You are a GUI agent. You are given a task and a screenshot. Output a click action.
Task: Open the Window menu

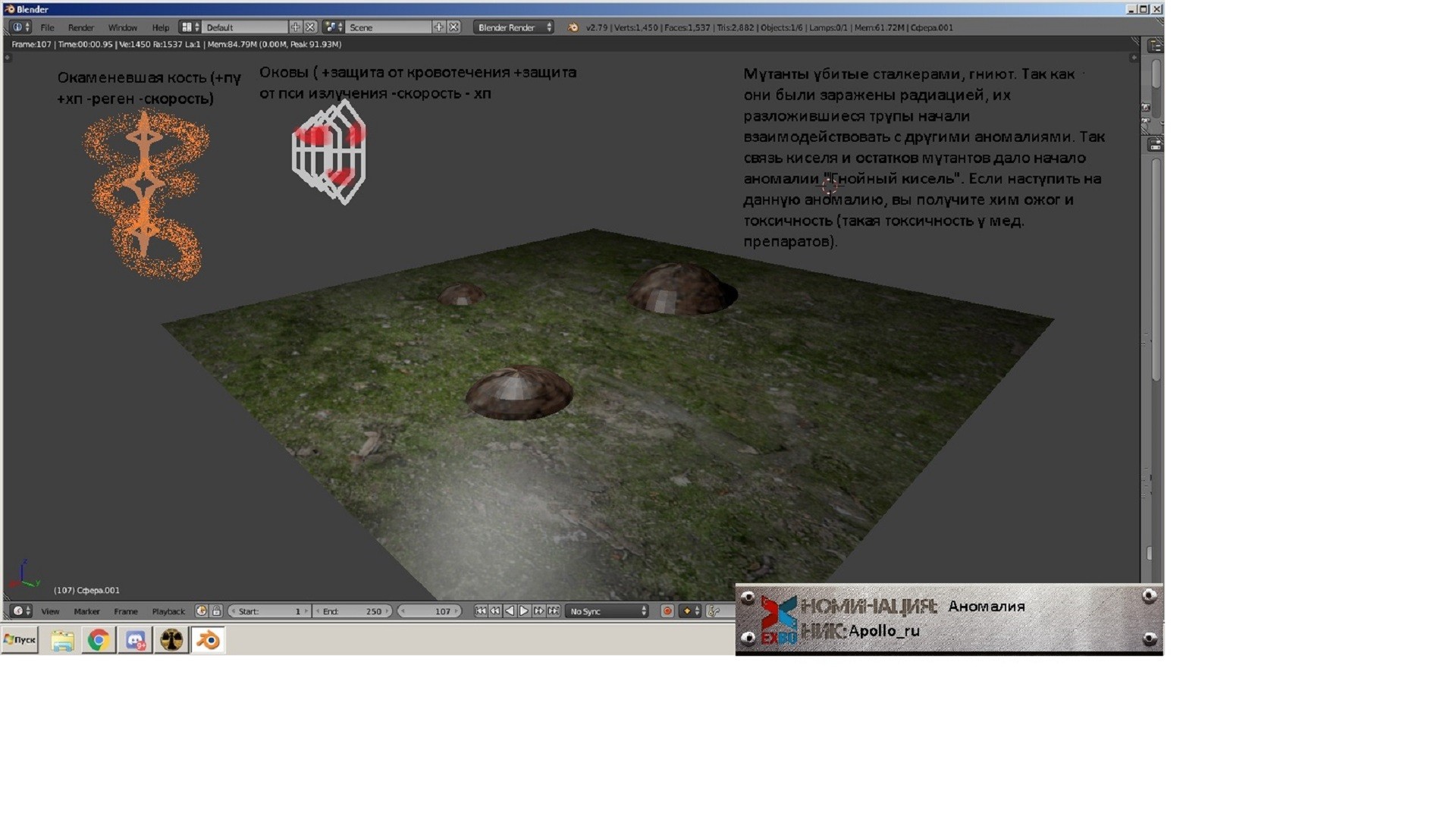click(122, 27)
